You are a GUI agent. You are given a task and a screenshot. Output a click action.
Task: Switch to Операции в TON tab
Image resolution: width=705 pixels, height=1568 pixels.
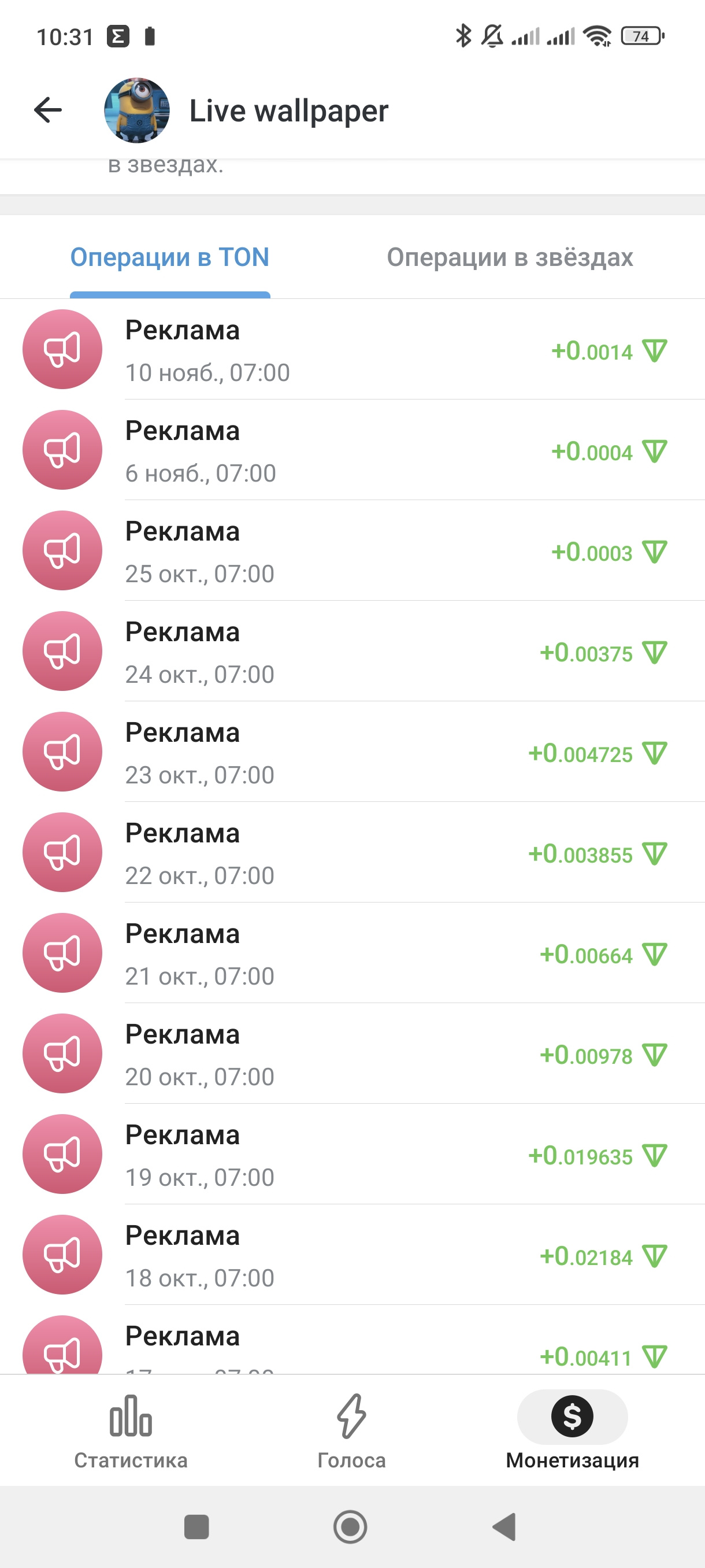pos(170,257)
